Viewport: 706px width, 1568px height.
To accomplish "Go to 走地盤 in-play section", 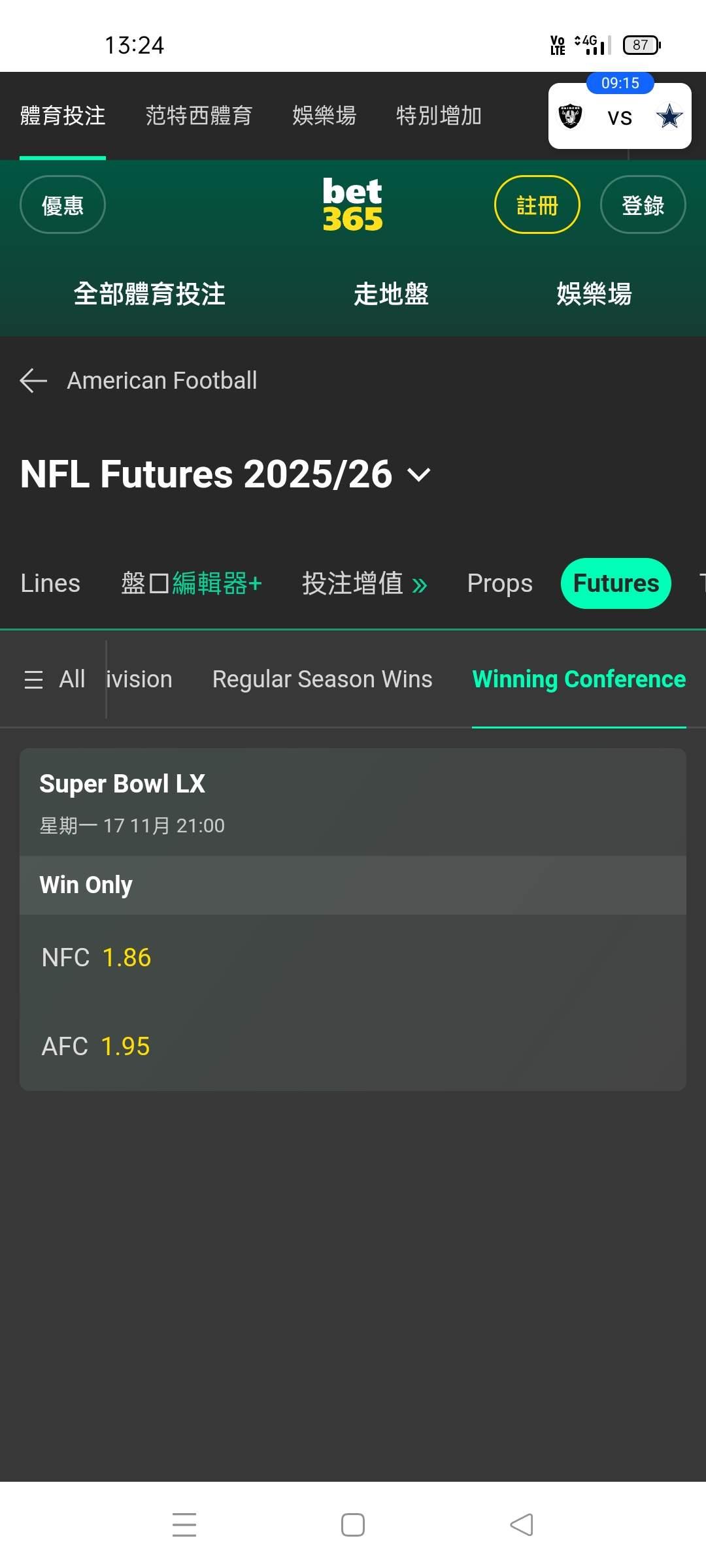I will pos(391,294).
